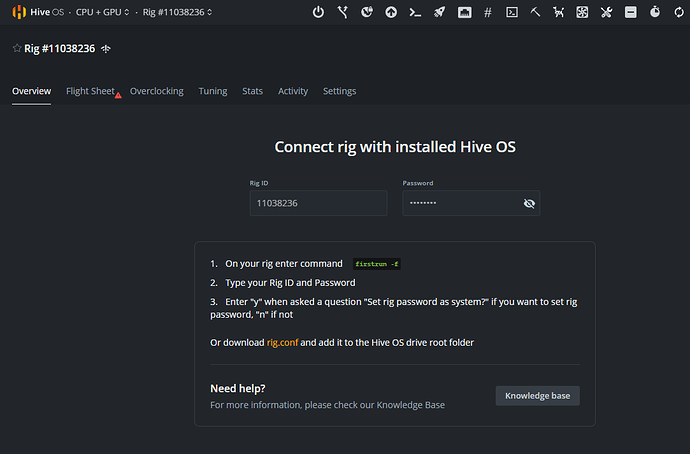The height and width of the screenshot is (454, 690).
Task: Open the Overclocking tab
Action: [157, 91]
